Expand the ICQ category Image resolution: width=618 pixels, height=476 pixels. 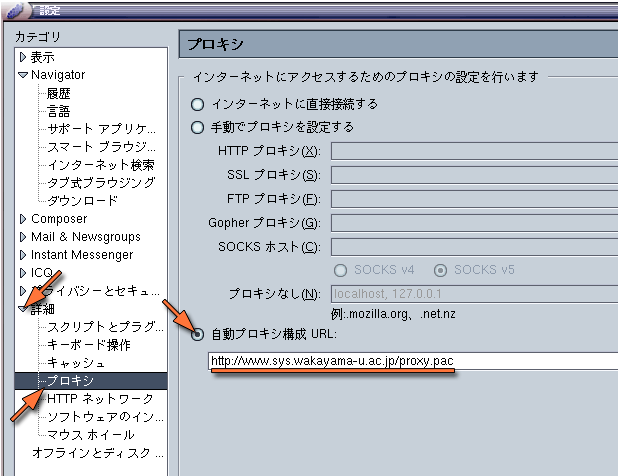coord(22,273)
